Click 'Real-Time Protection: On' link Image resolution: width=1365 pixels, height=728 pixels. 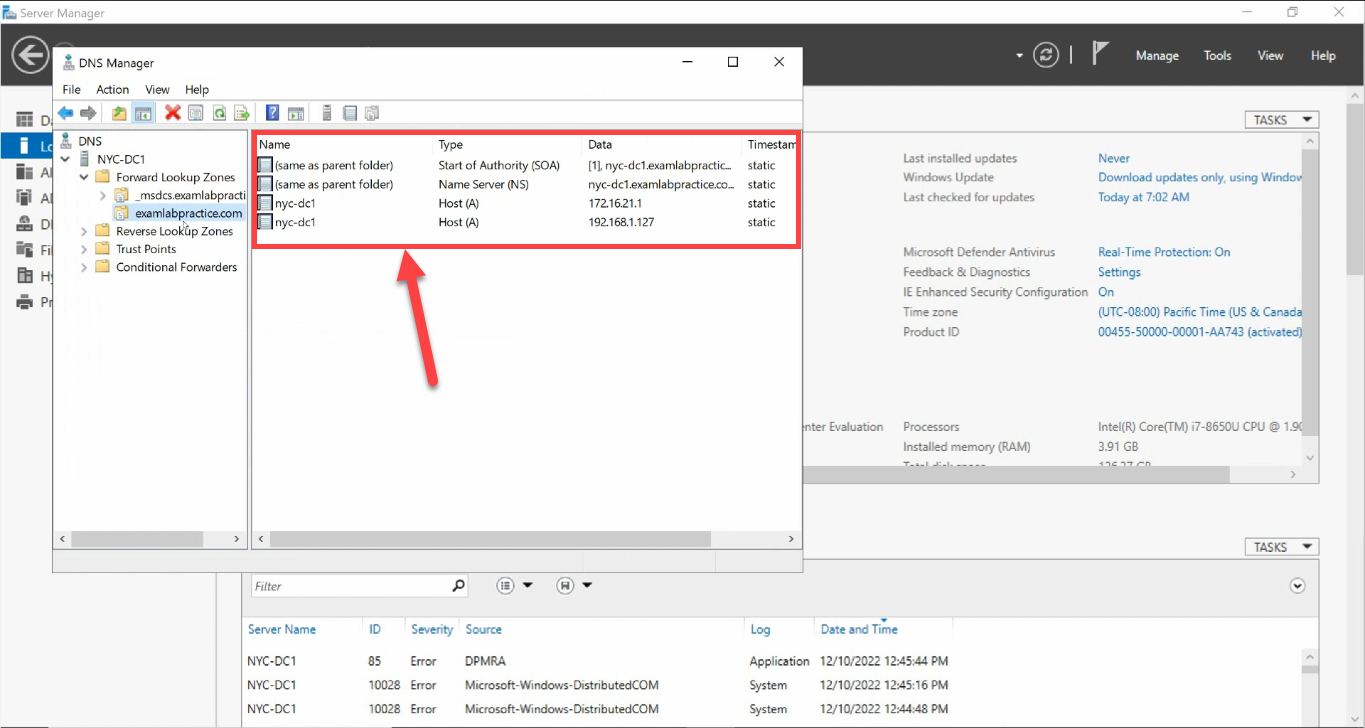click(x=1164, y=252)
